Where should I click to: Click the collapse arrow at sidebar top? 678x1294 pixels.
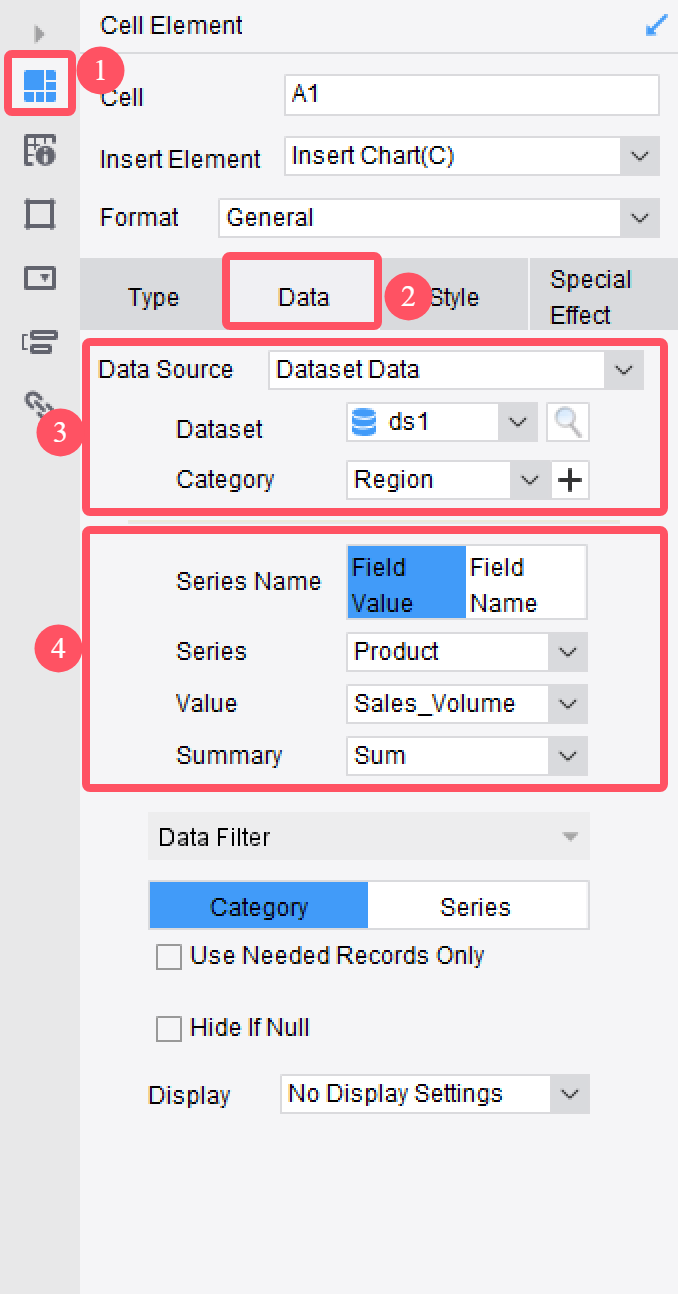pyautogui.click(x=38, y=33)
